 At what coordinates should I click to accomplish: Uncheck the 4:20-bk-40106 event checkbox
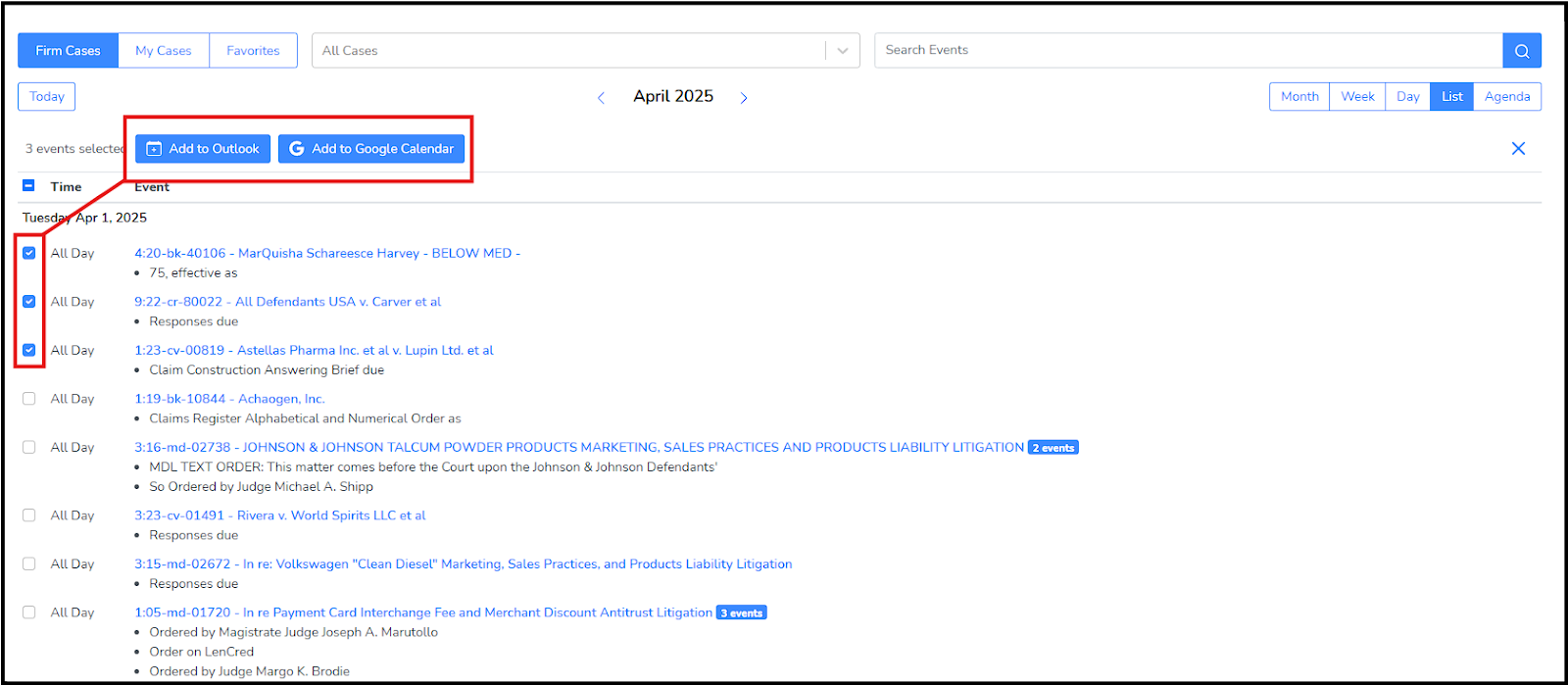pos(29,253)
